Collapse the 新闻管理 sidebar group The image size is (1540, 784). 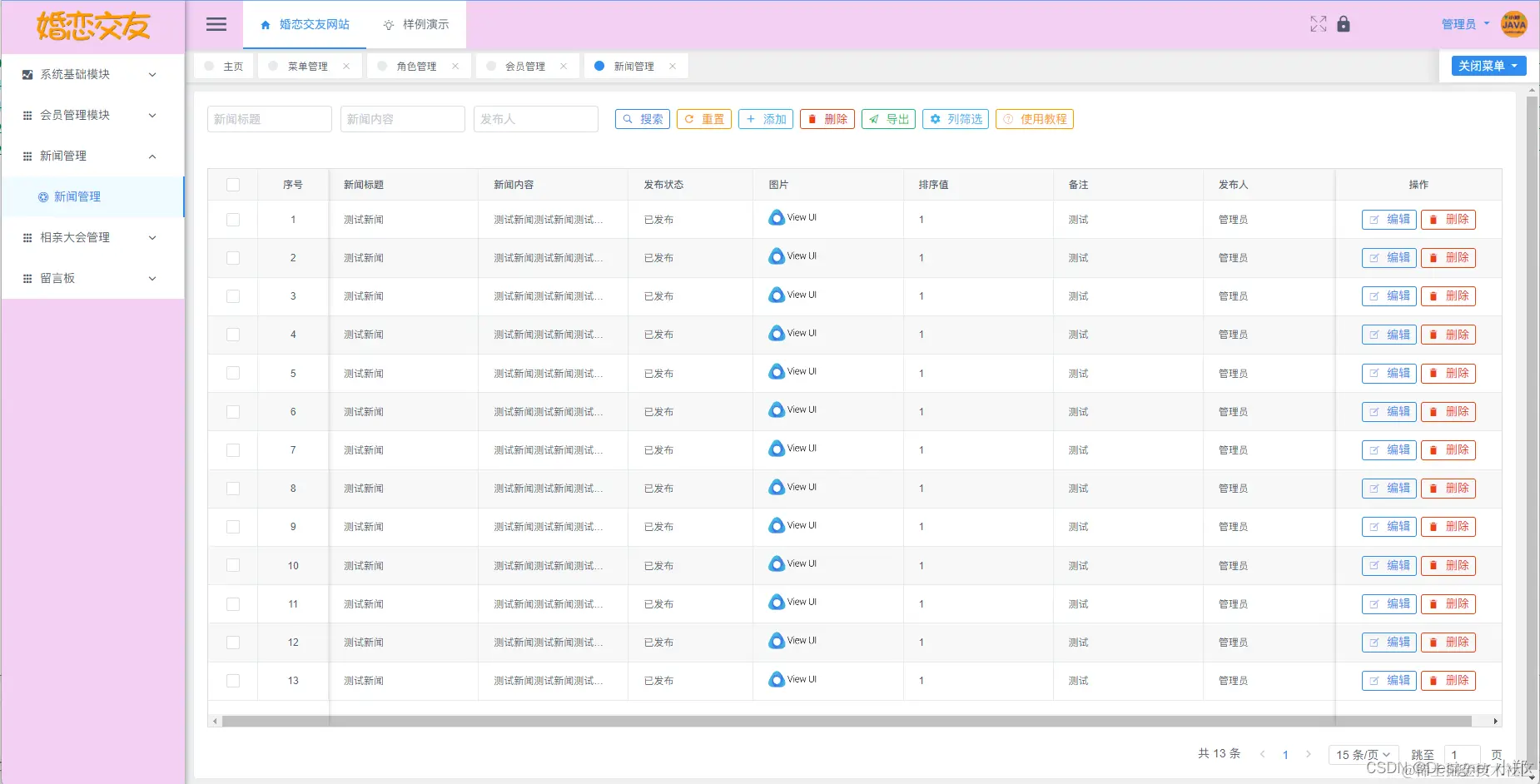click(92, 156)
